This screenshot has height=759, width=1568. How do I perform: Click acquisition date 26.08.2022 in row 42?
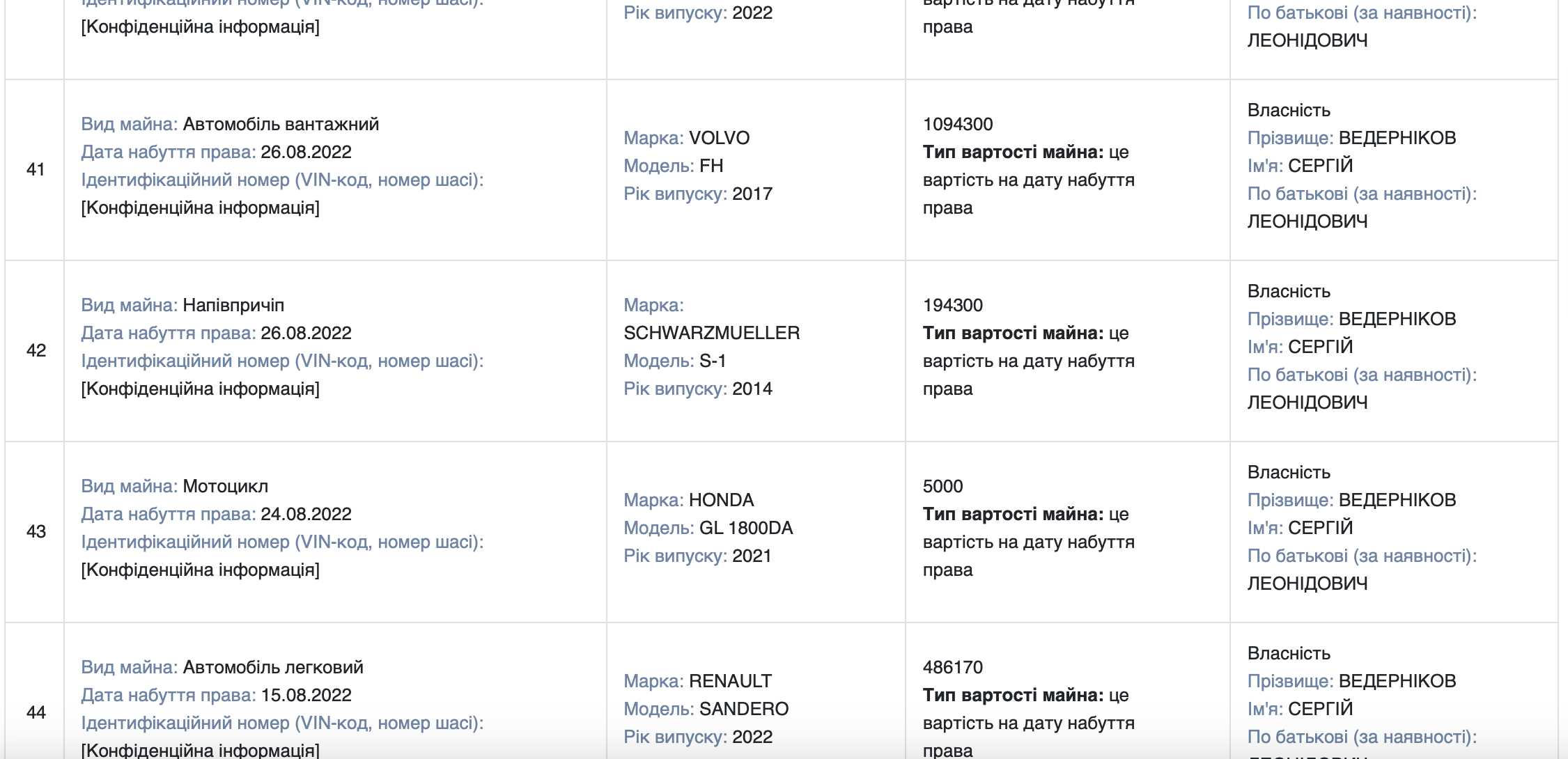click(306, 333)
